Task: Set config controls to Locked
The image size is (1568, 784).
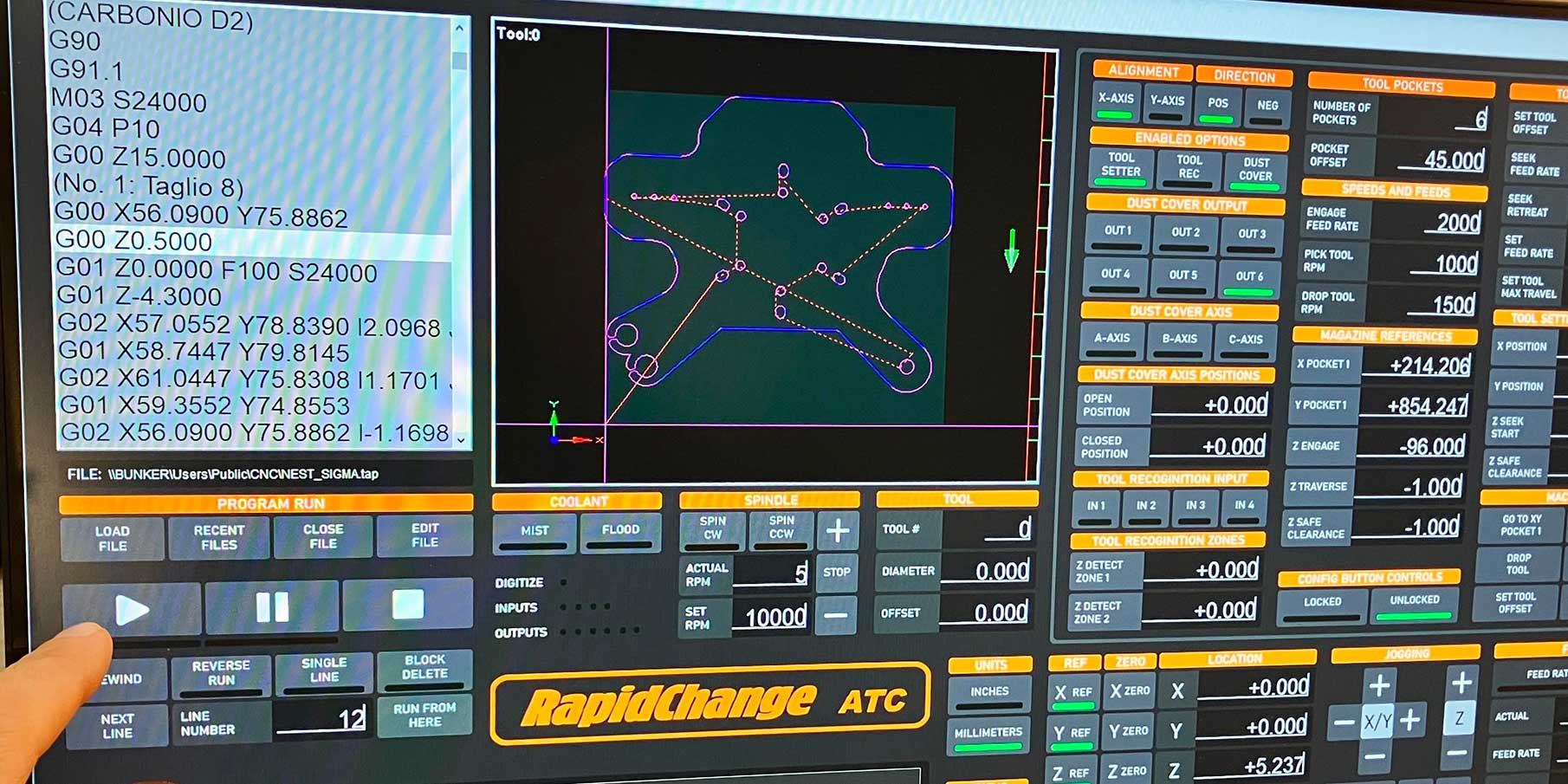Action: point(1322,603)
